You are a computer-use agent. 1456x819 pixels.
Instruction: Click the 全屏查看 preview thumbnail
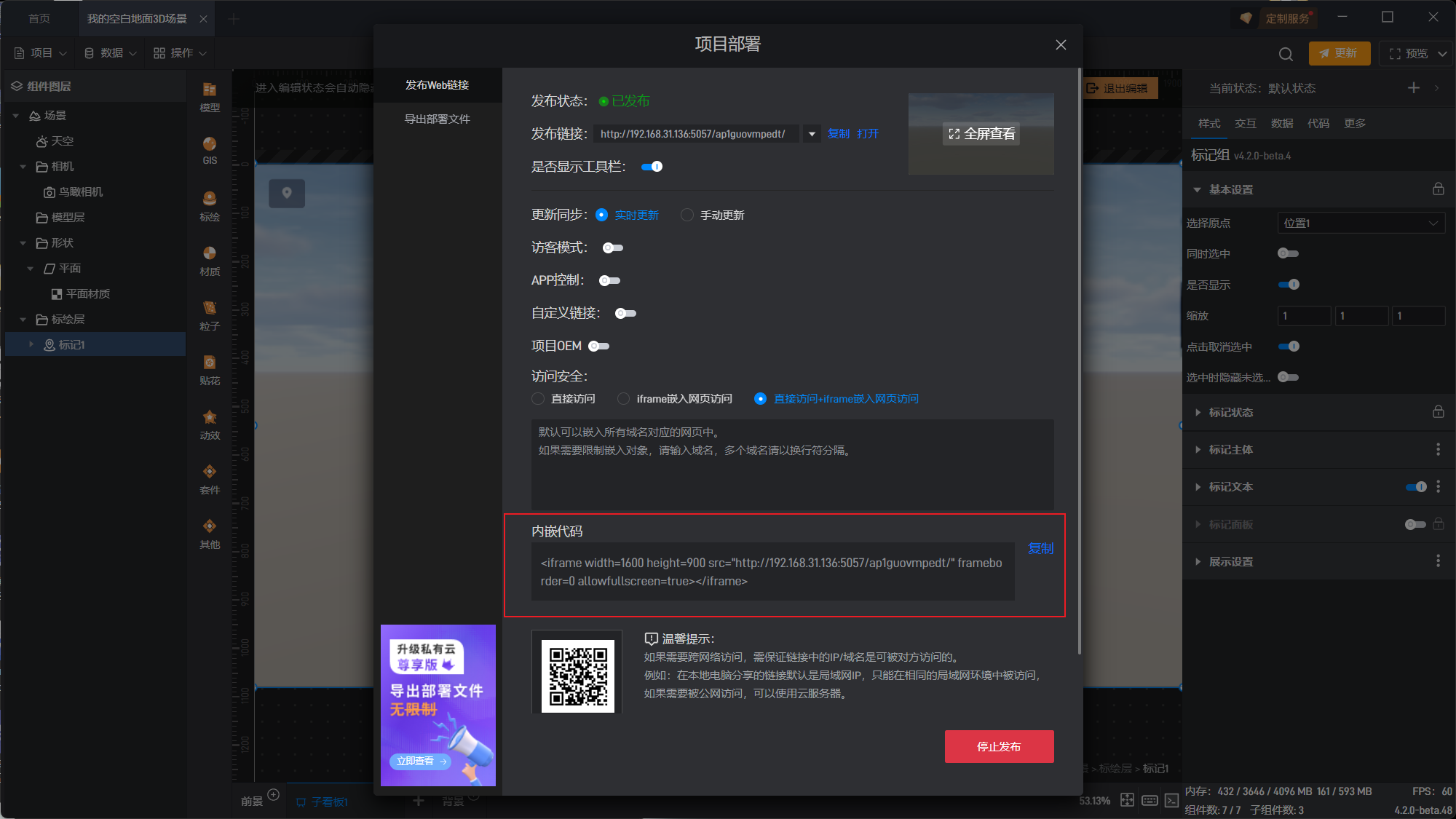[981, 134]
